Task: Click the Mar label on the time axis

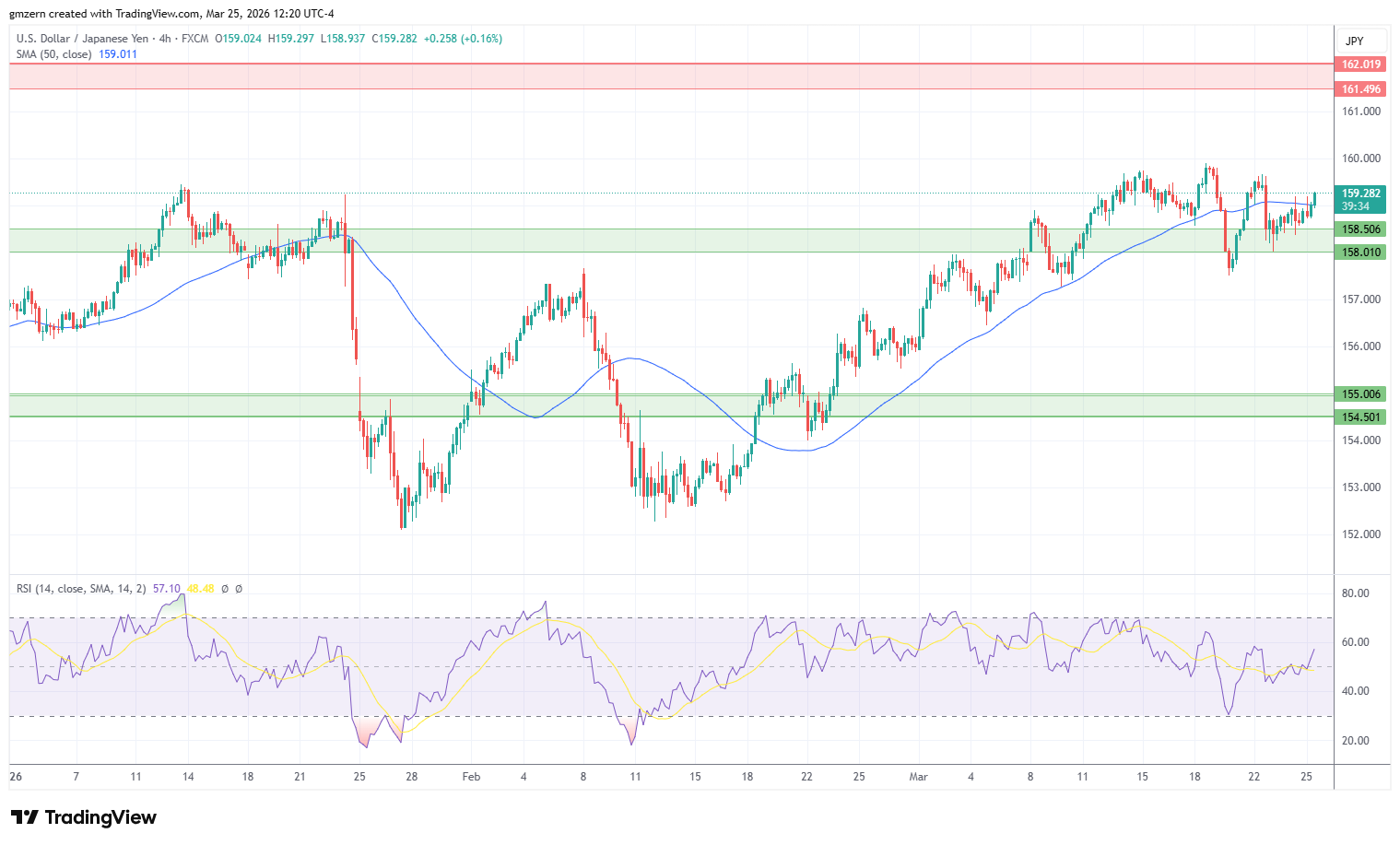Action: [918, 777]
